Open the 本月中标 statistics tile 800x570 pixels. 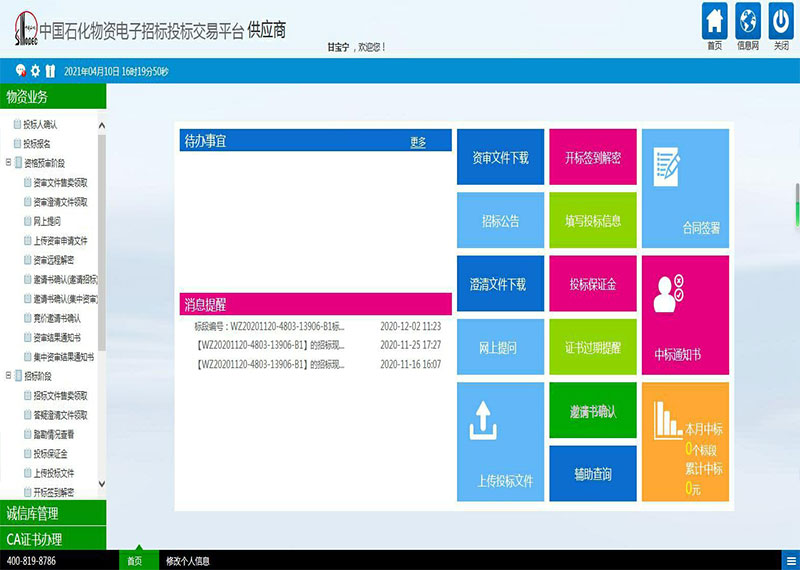click(685, 441)
